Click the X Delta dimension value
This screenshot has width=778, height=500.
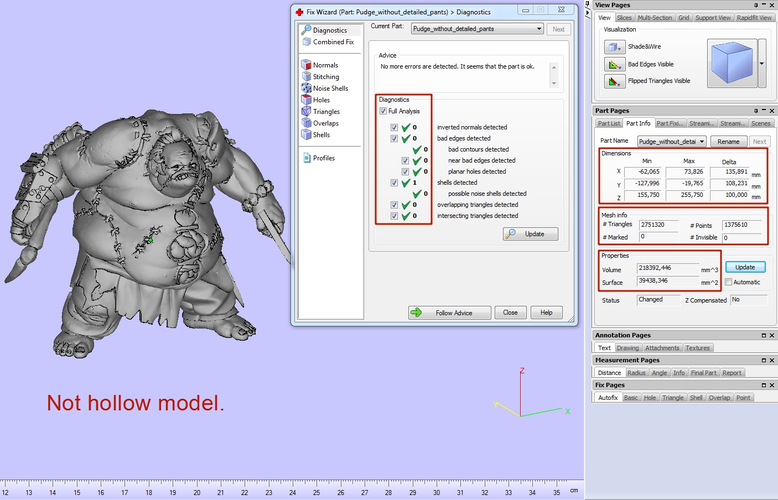tap(729, 172)
